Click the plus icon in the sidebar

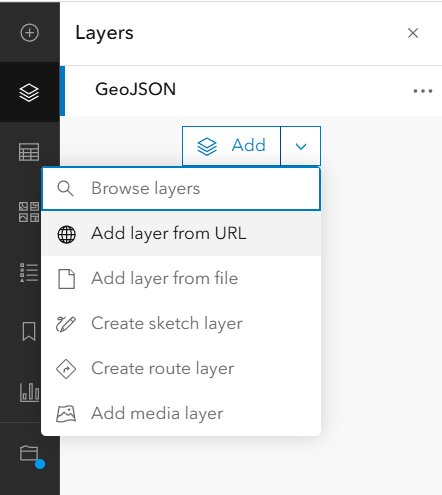point(30,33)
